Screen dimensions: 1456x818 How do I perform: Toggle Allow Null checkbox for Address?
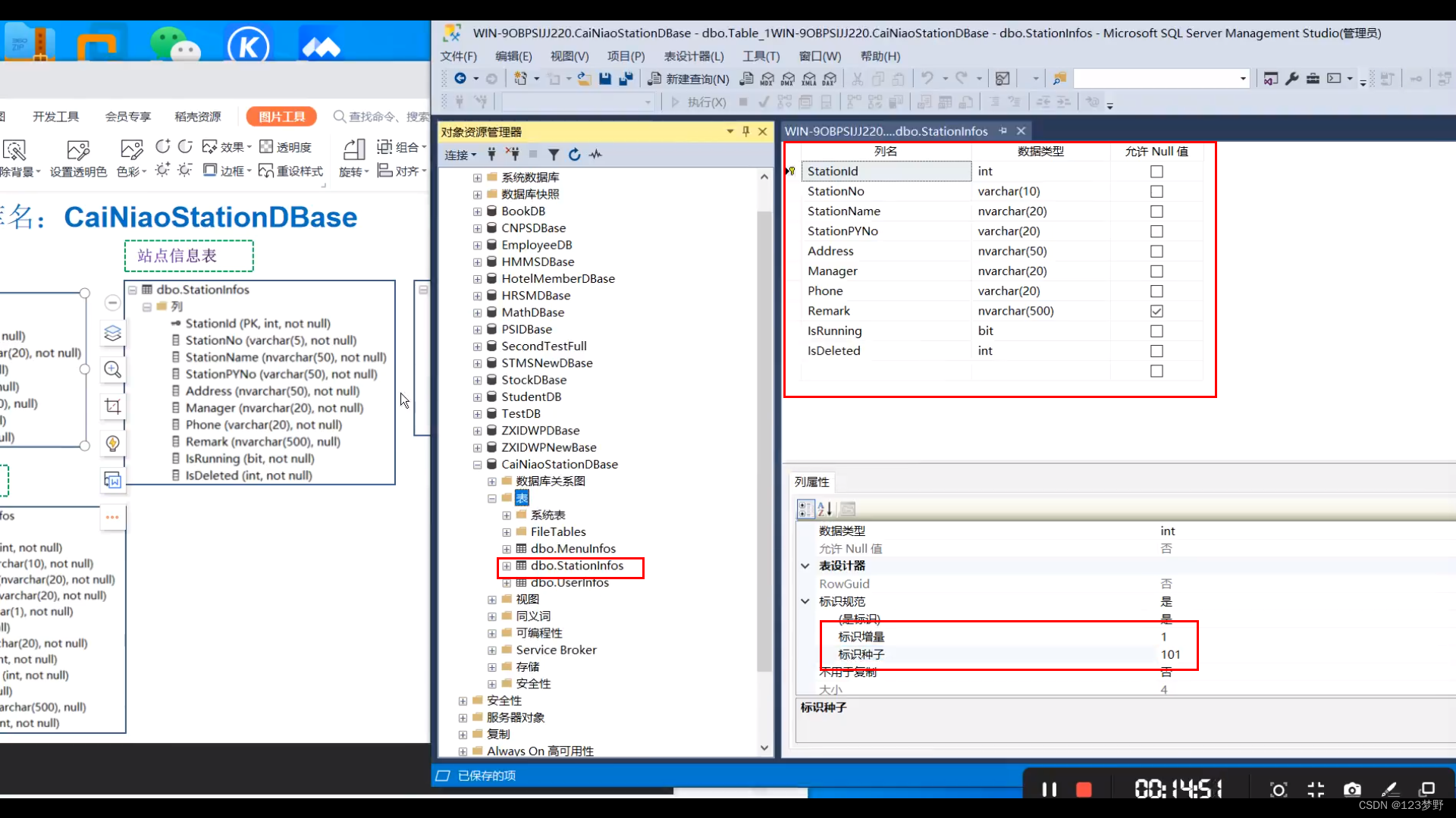[x=1156, y=251]
